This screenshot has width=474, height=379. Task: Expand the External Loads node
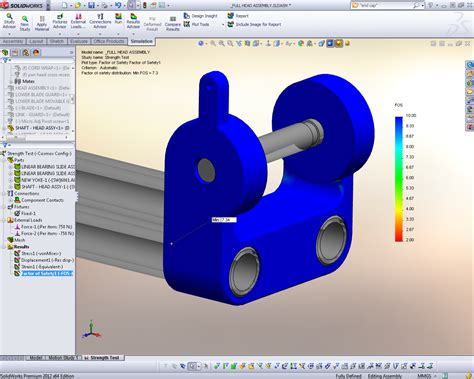click(5, 220)
